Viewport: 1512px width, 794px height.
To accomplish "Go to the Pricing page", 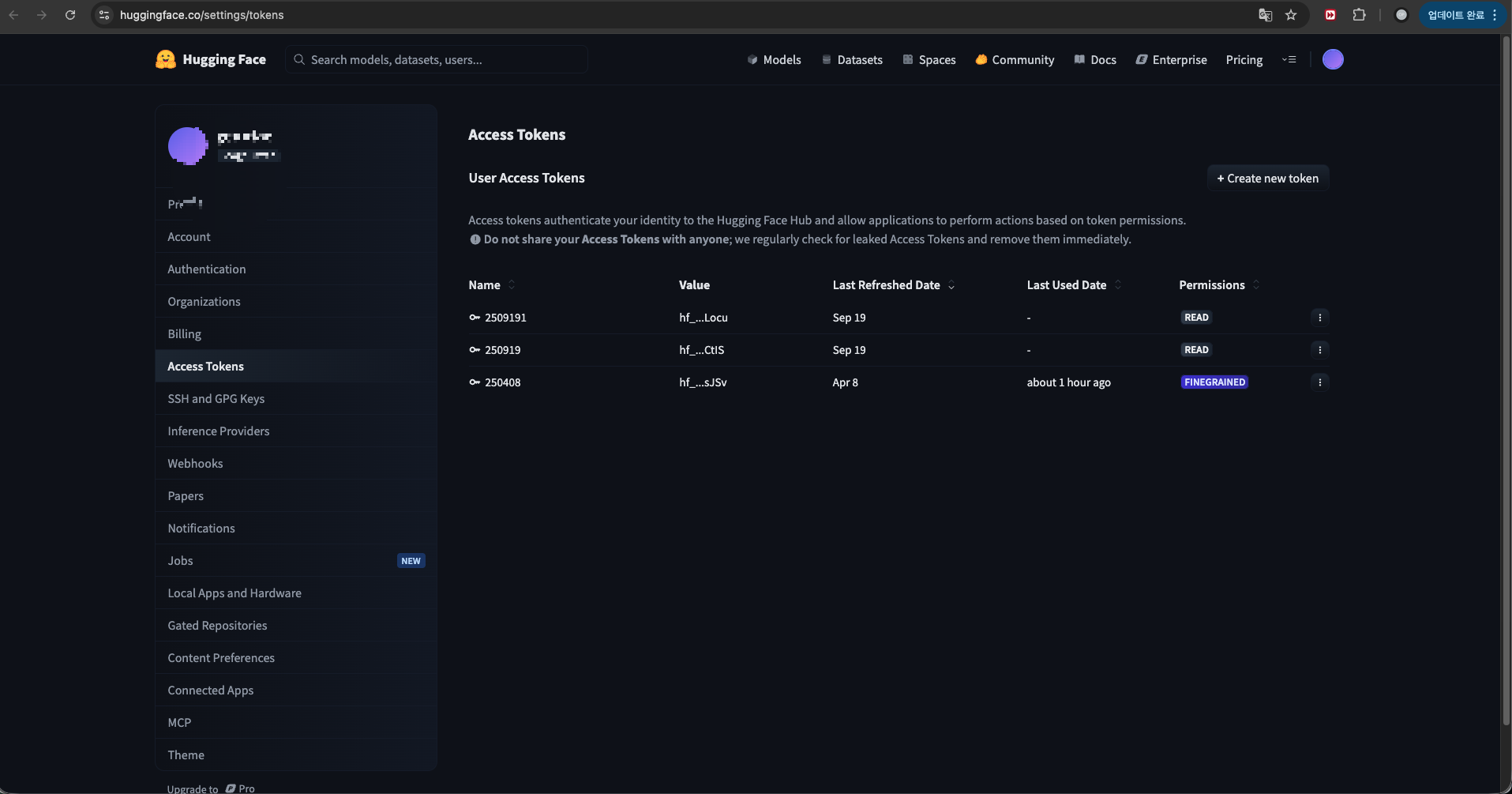I will (1244, 60).
